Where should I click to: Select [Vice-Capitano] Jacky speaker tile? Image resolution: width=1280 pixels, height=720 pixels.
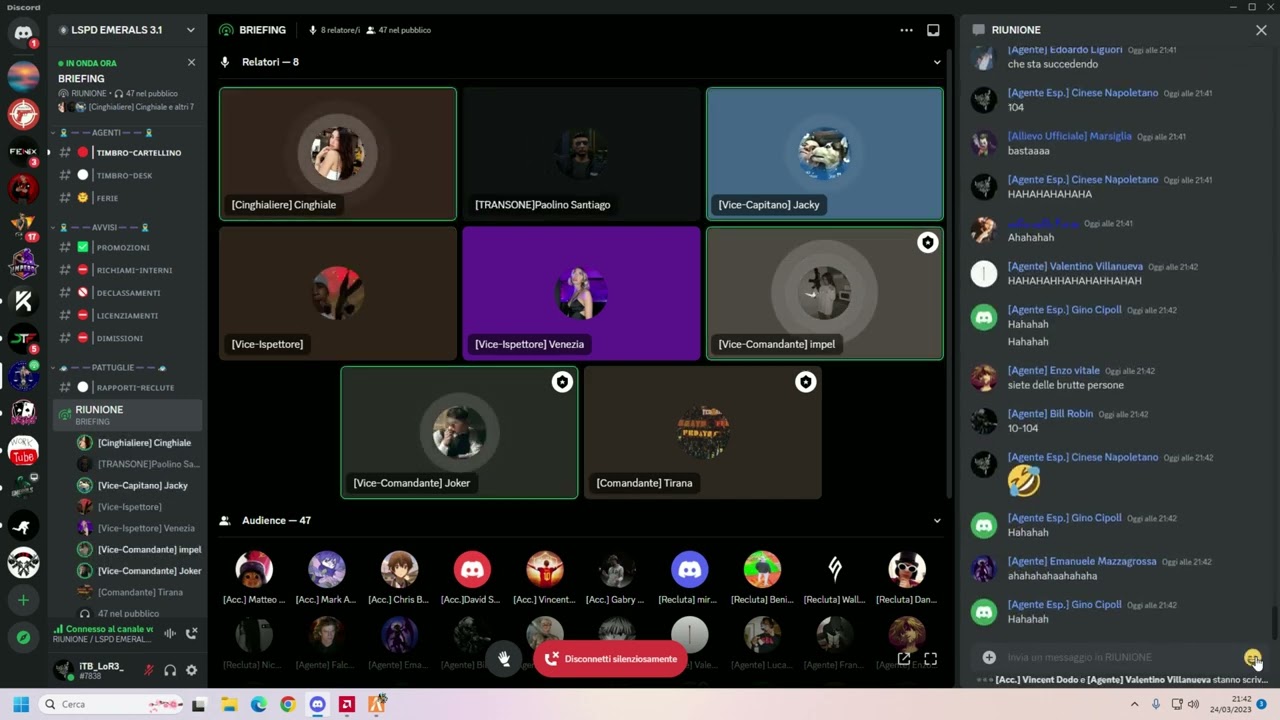[x=825, y=154]
